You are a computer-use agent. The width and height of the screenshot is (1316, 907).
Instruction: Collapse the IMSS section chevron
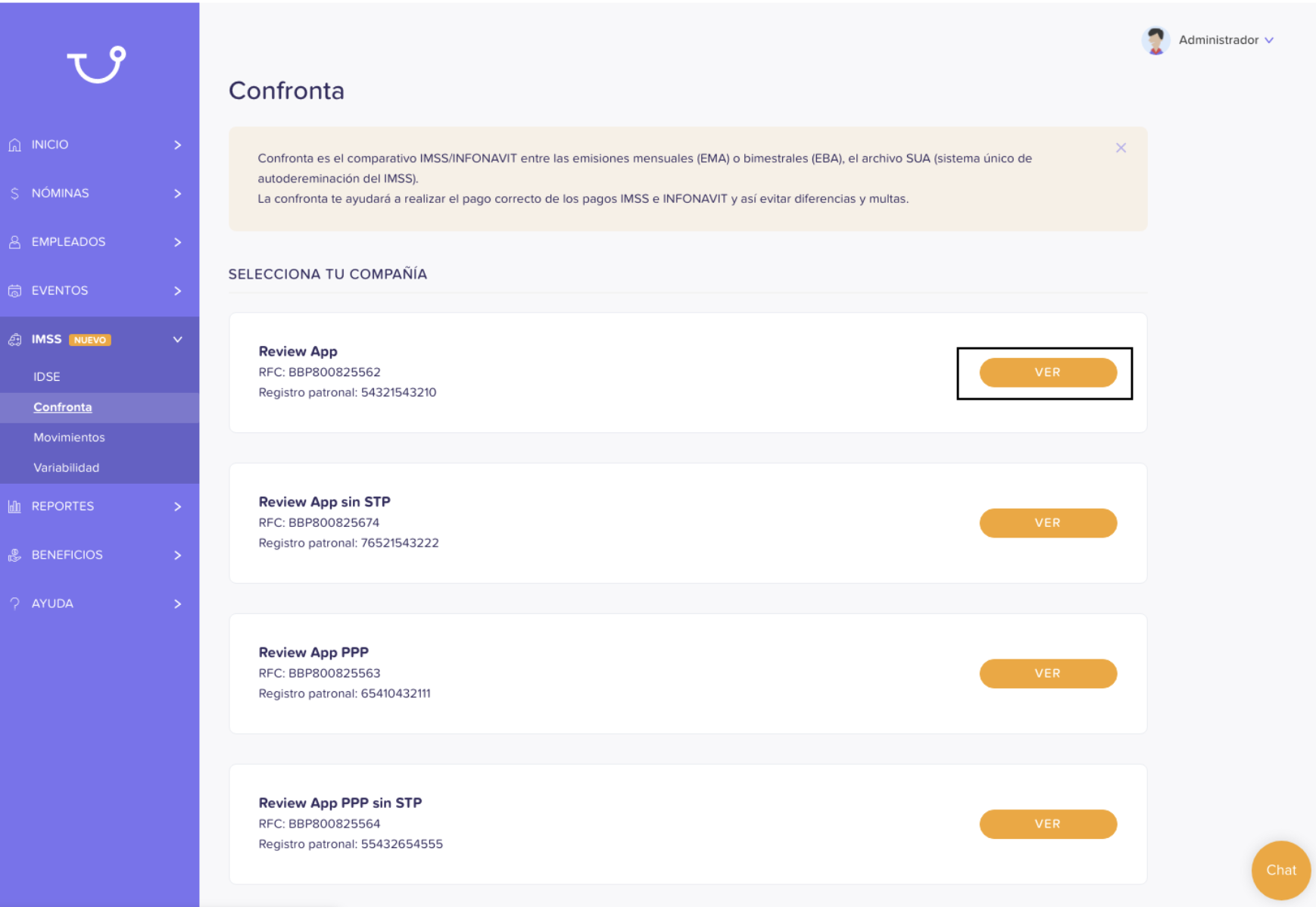(x=178, y=339)
